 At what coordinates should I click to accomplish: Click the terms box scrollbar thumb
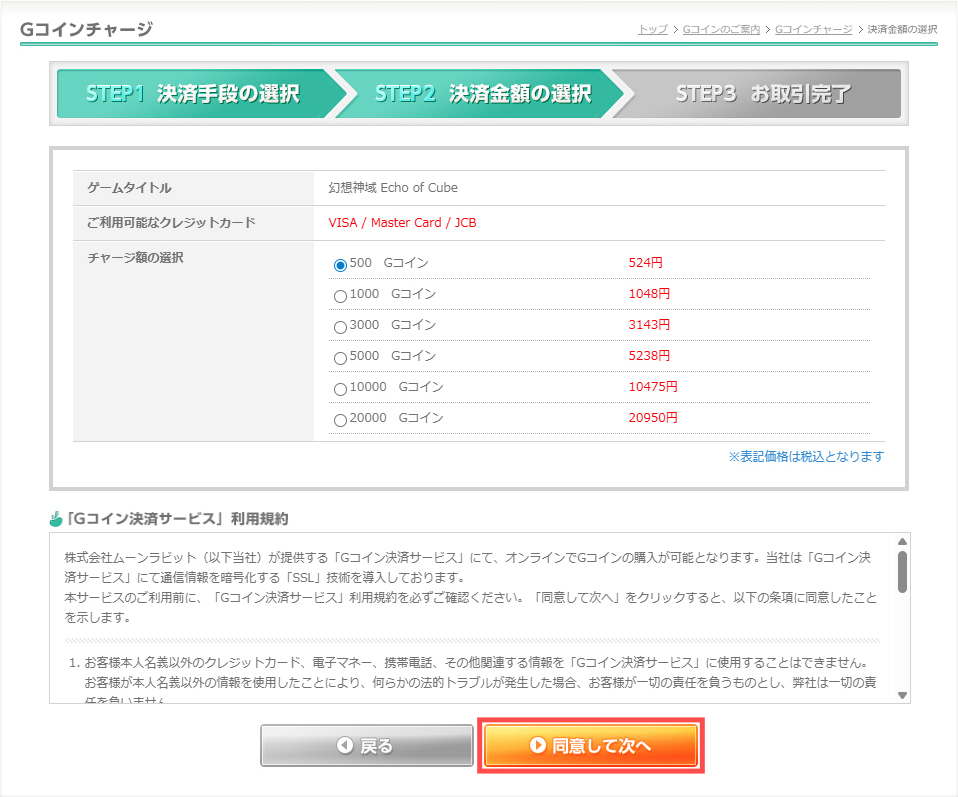[902, 570]
